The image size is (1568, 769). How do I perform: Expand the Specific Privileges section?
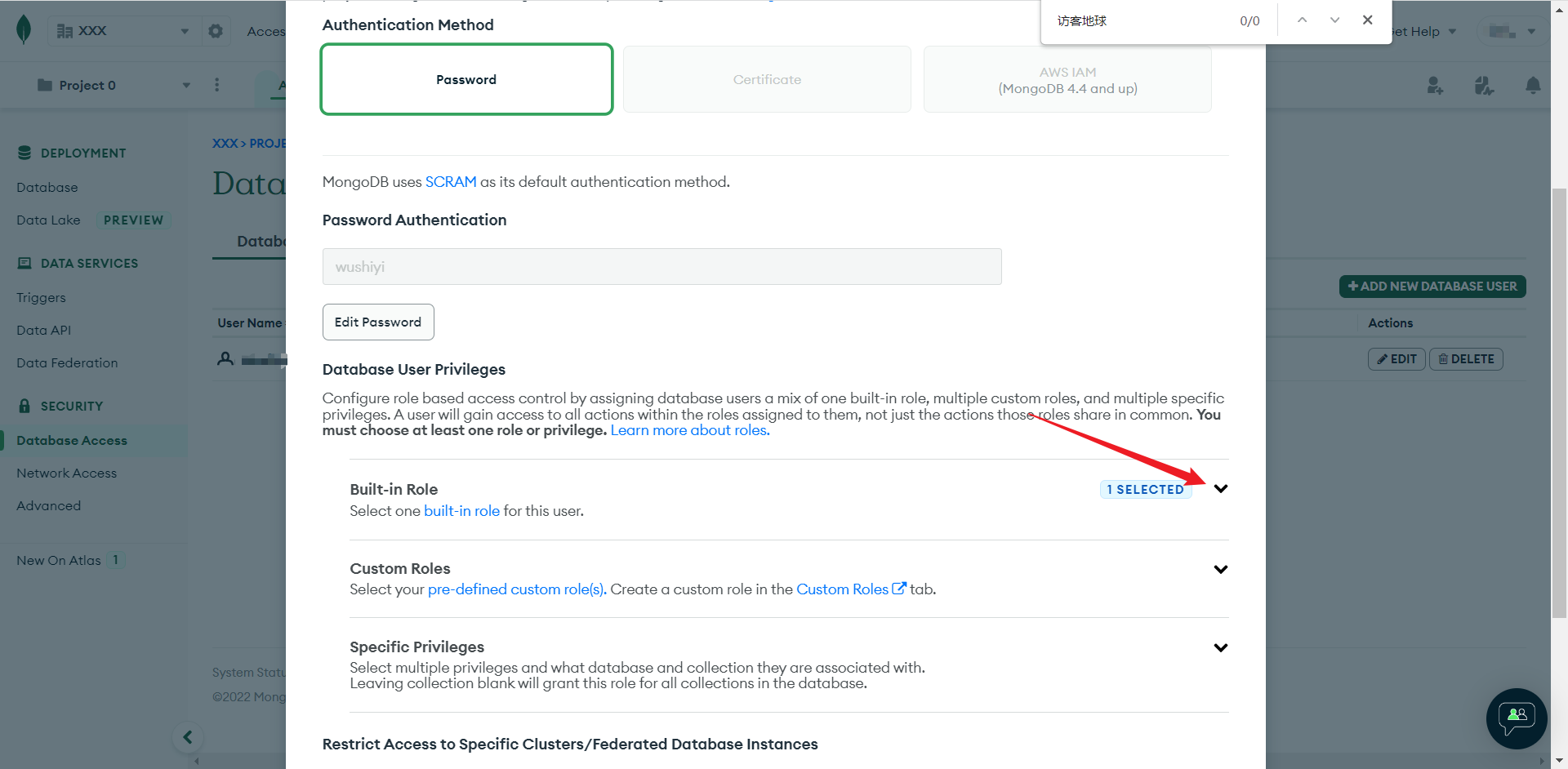tap(1220, 647)
